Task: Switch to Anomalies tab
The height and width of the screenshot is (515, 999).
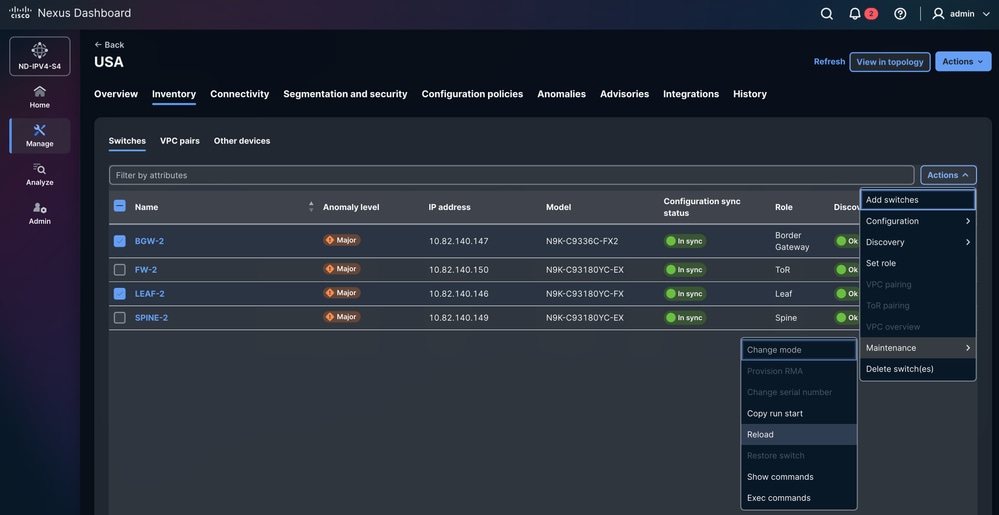Action: [561, 94]
